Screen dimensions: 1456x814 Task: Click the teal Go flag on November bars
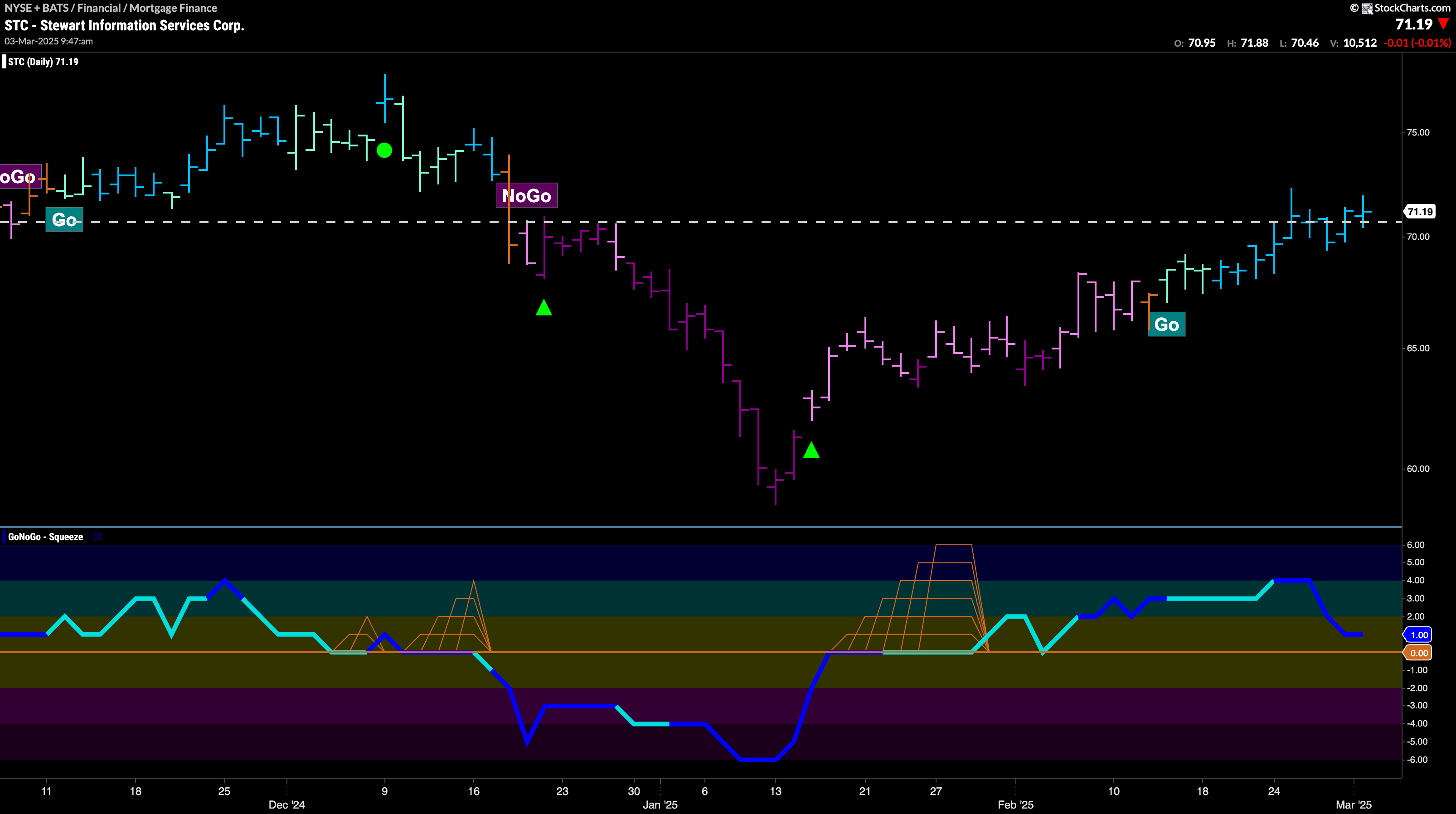(64, 219)
